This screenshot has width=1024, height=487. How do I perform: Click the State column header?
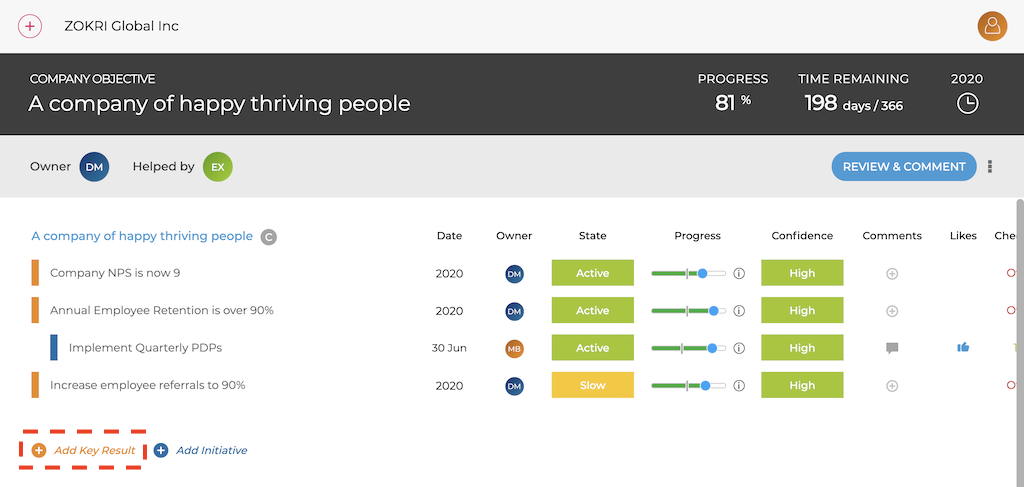592,236
